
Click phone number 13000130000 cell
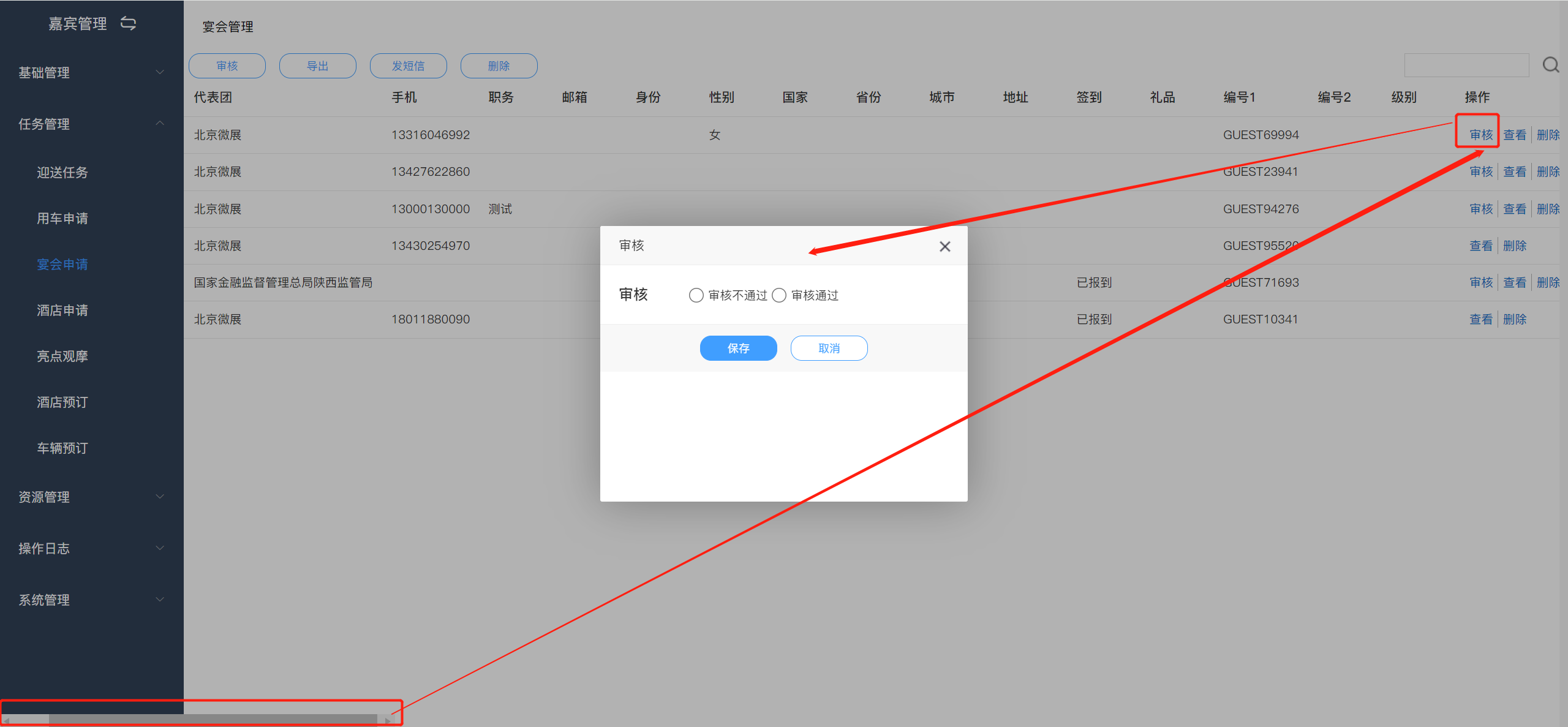tap(431, 209)
